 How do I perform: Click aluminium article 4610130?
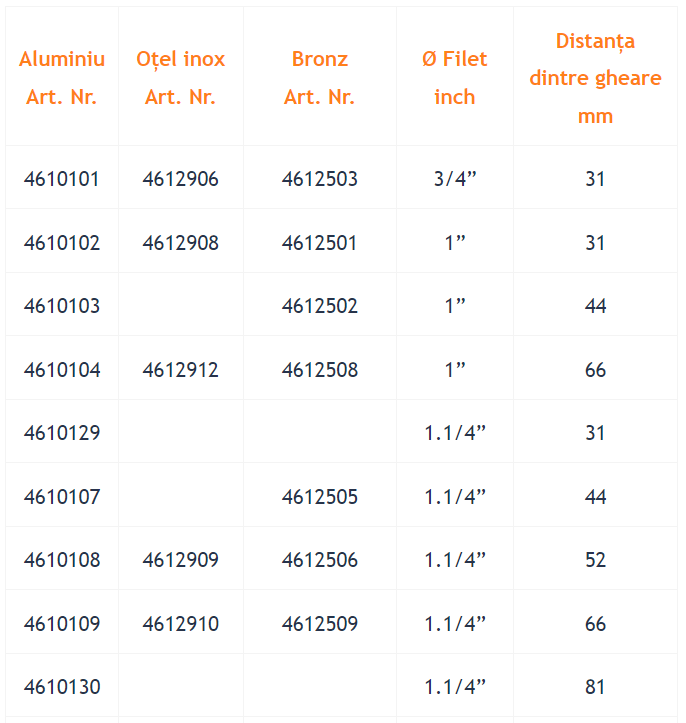62,687
